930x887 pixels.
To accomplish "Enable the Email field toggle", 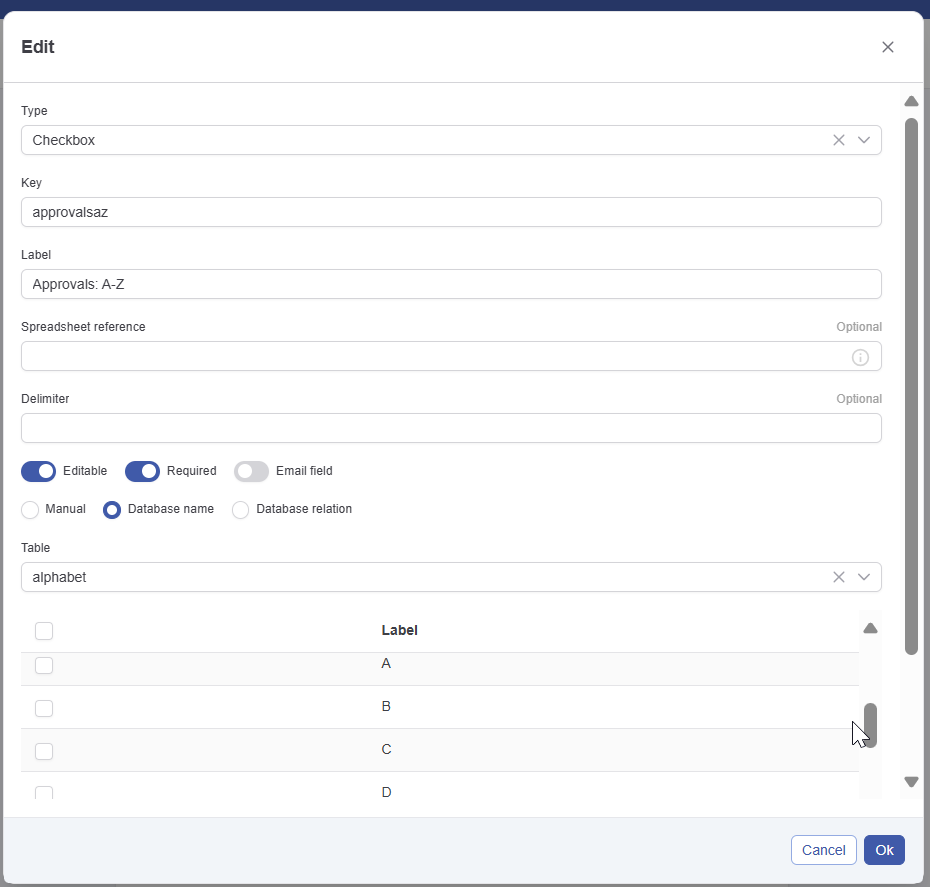I will click(251, 471).
